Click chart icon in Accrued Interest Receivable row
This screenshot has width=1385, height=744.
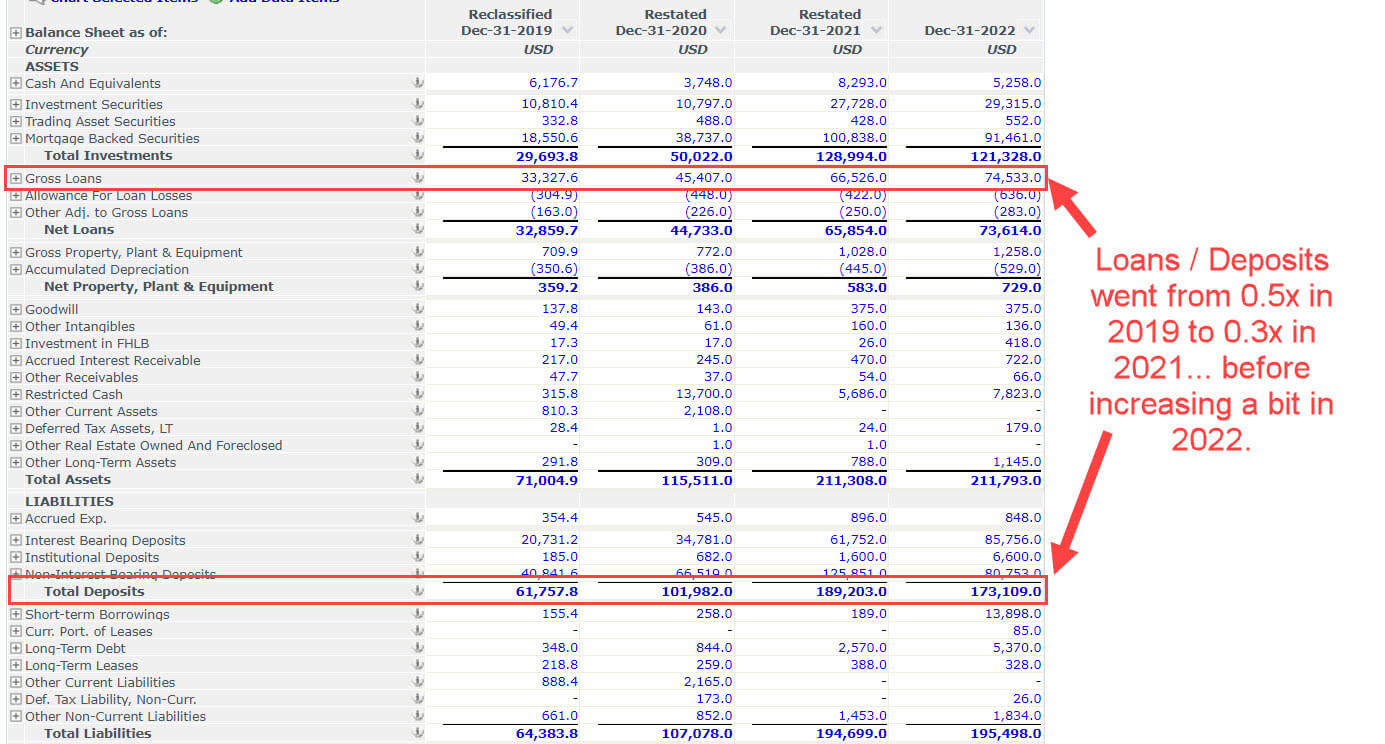point(418,360)
